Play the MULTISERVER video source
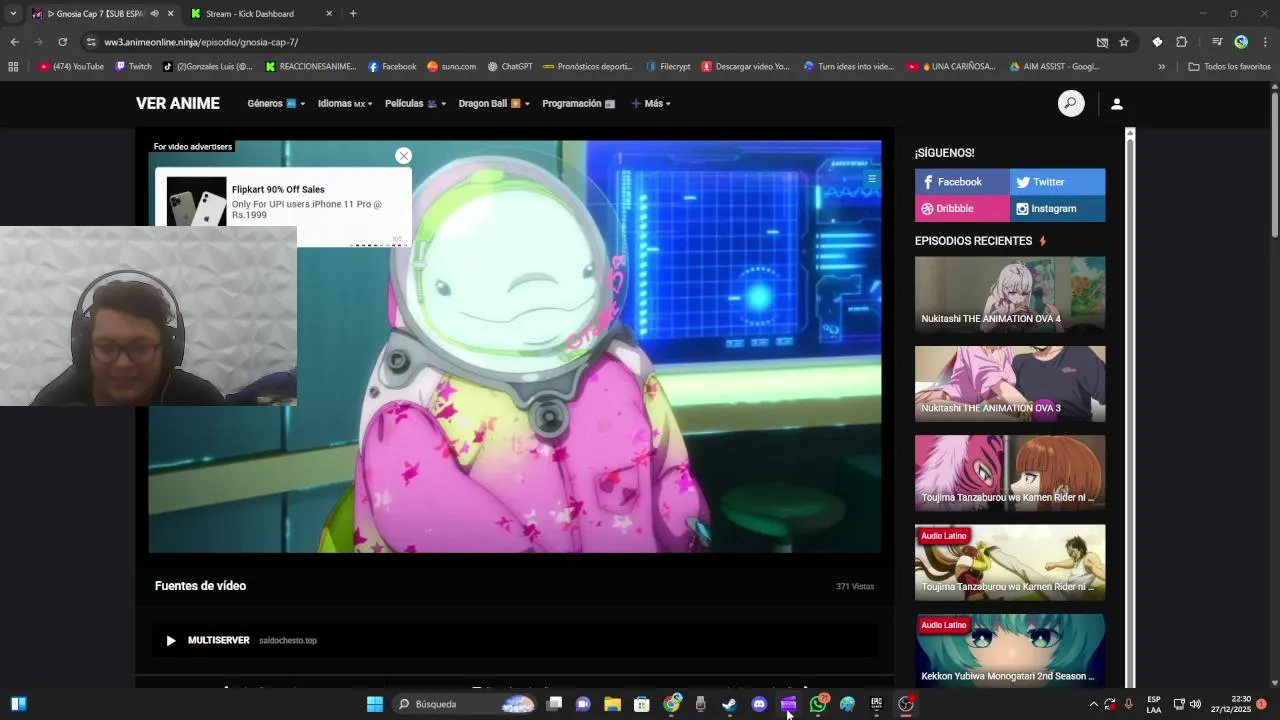This screenshot has width=1280, height=720. coord(515,640)
